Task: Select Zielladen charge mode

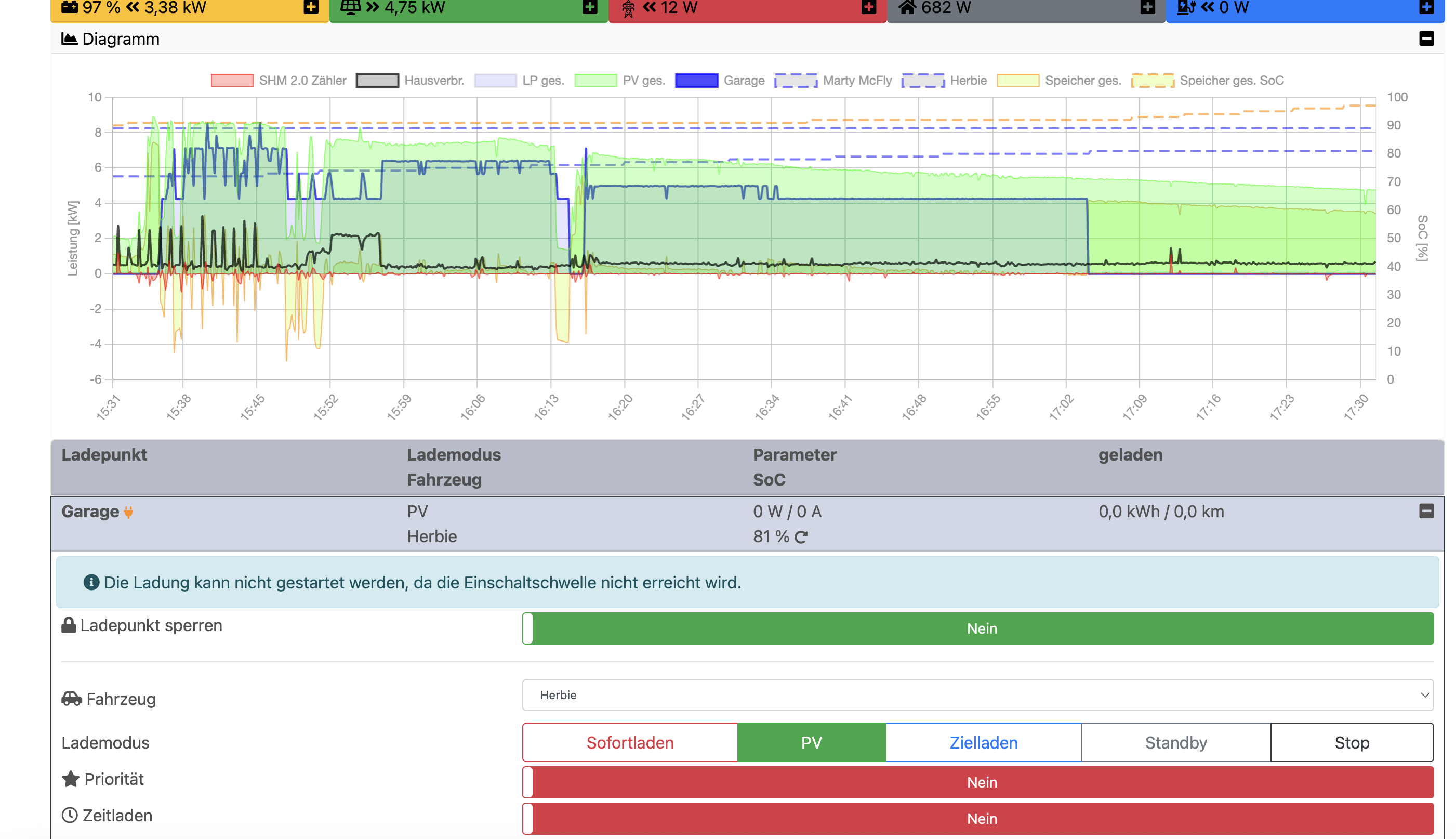Action: 983,742
